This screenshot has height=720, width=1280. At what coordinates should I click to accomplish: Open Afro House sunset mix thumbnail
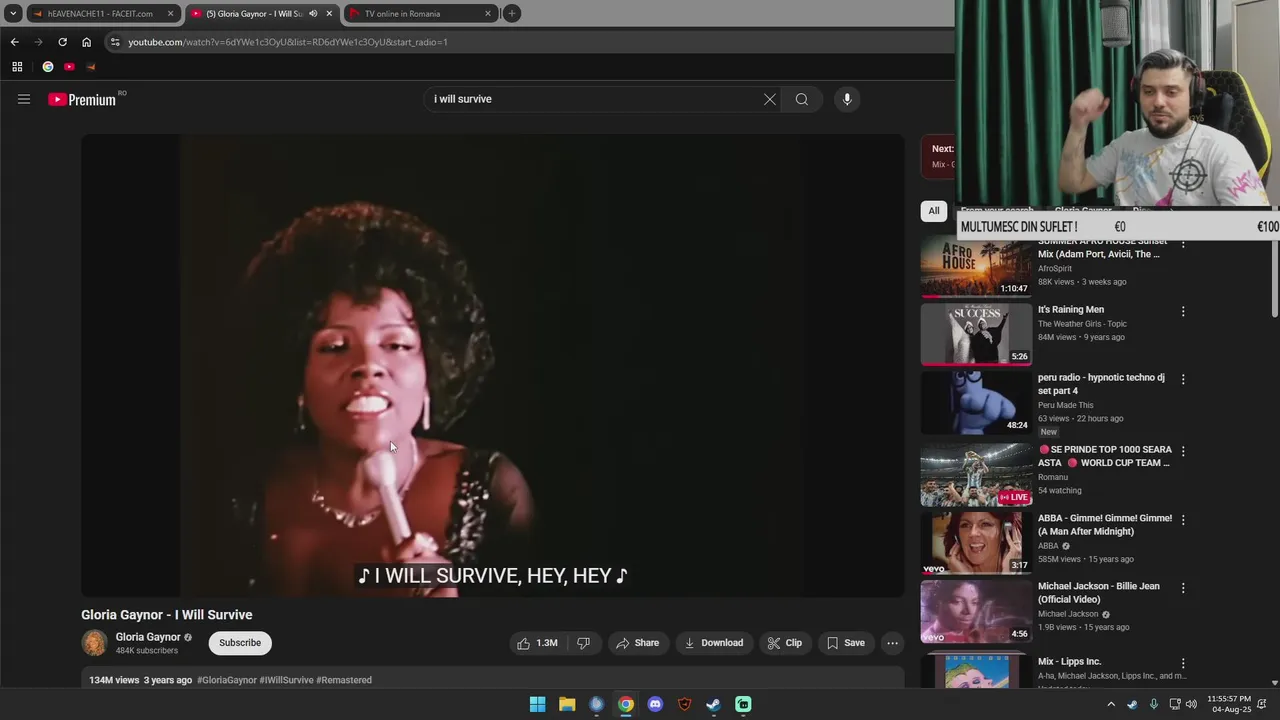[976, 268]
